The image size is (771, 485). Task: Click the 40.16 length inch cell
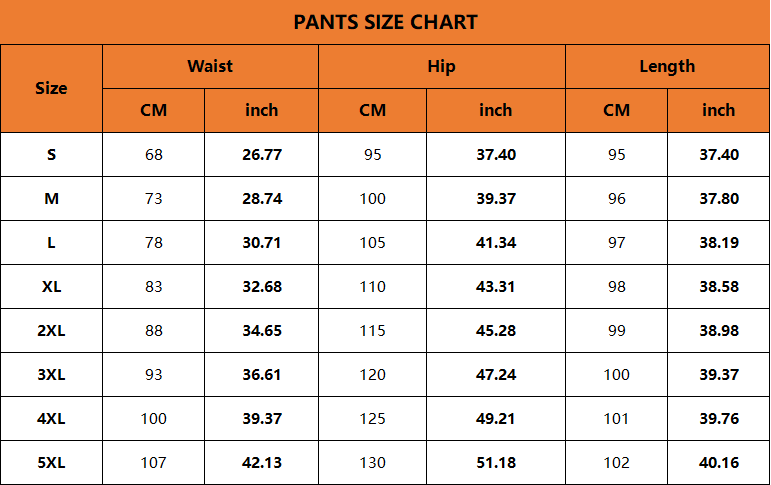tap(719, 462)
